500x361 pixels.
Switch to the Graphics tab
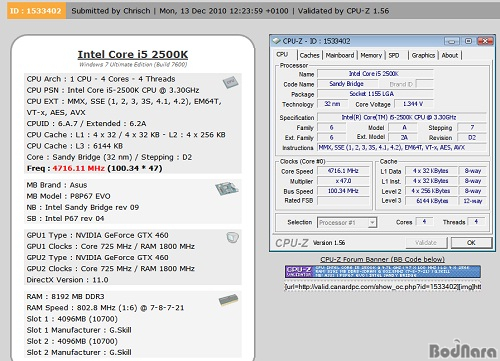423,55
